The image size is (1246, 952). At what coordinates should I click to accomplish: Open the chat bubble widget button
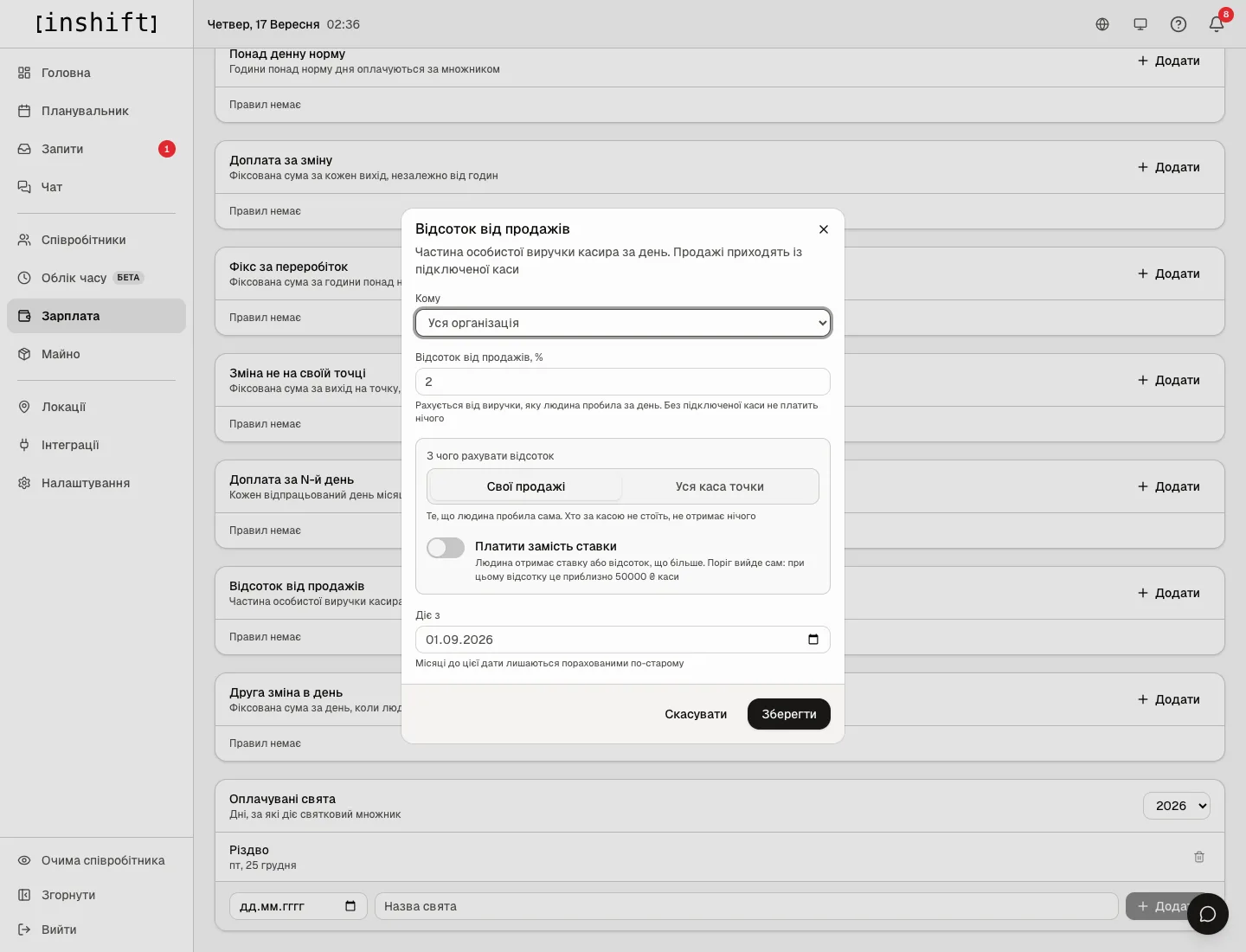pyautogui.click(x=1208, y=914)
